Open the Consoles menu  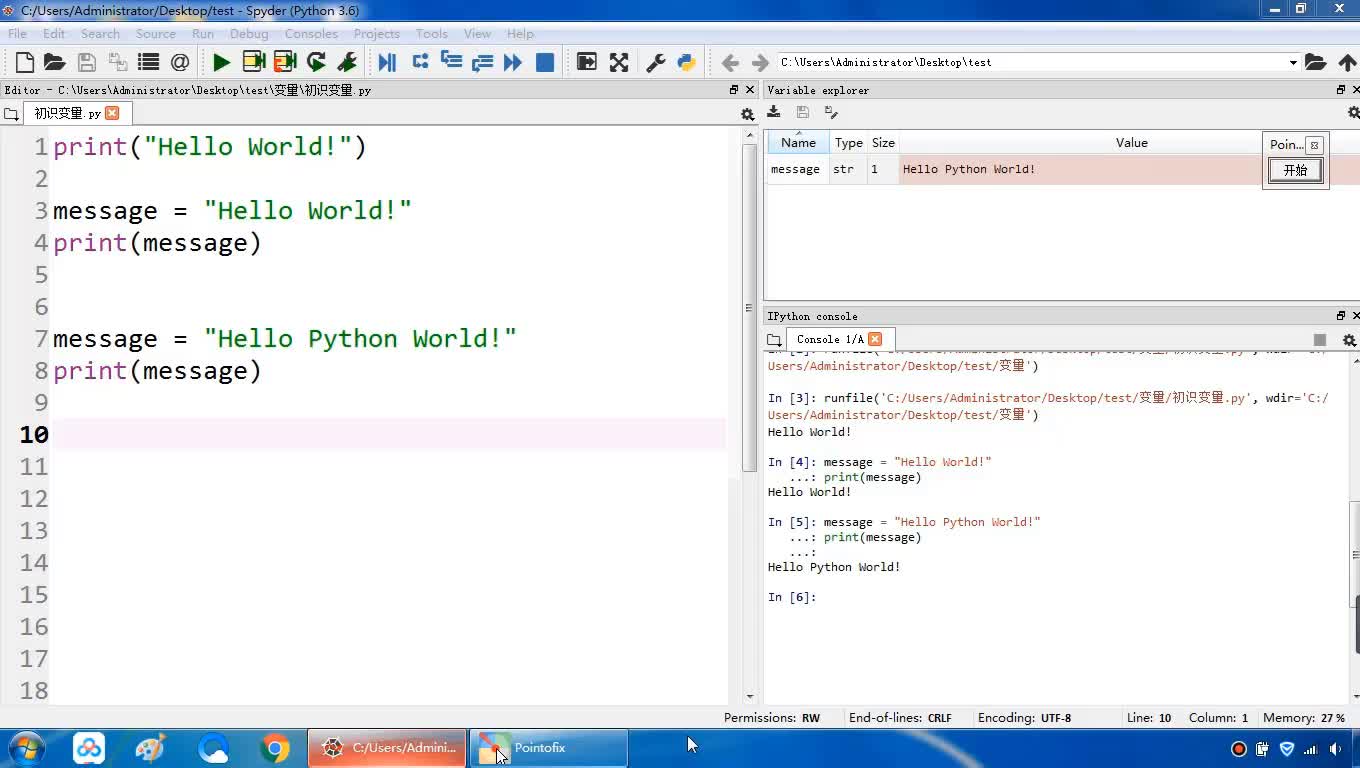[x=310, y=33]
